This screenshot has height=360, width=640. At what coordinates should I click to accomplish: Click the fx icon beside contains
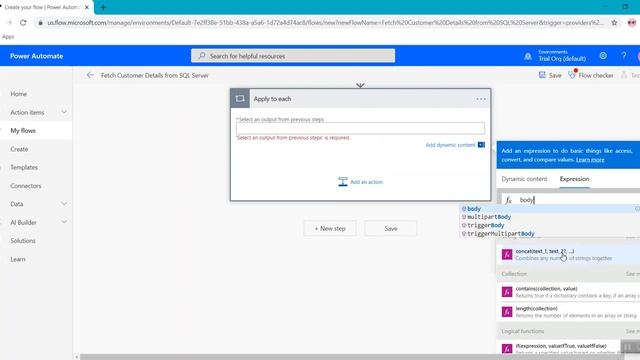coord(507,292)
